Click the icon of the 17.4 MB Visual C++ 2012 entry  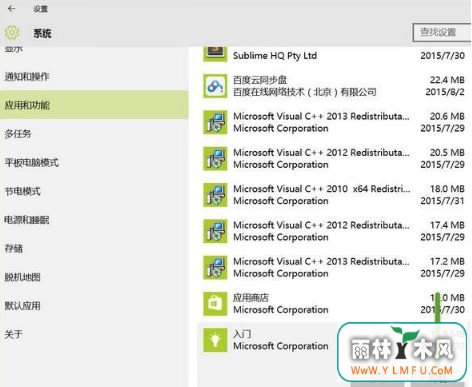point(215,231)
